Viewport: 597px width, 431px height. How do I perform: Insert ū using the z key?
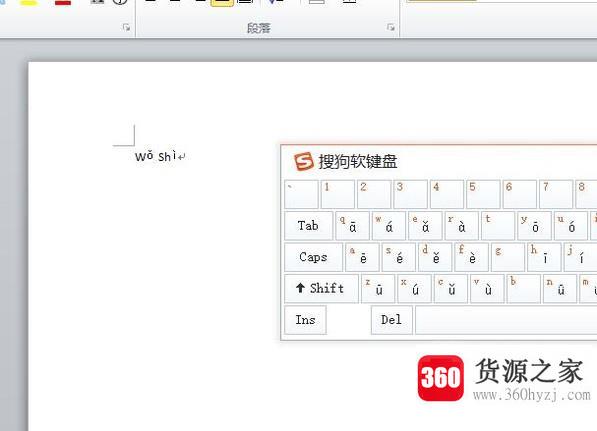[378, 288]
